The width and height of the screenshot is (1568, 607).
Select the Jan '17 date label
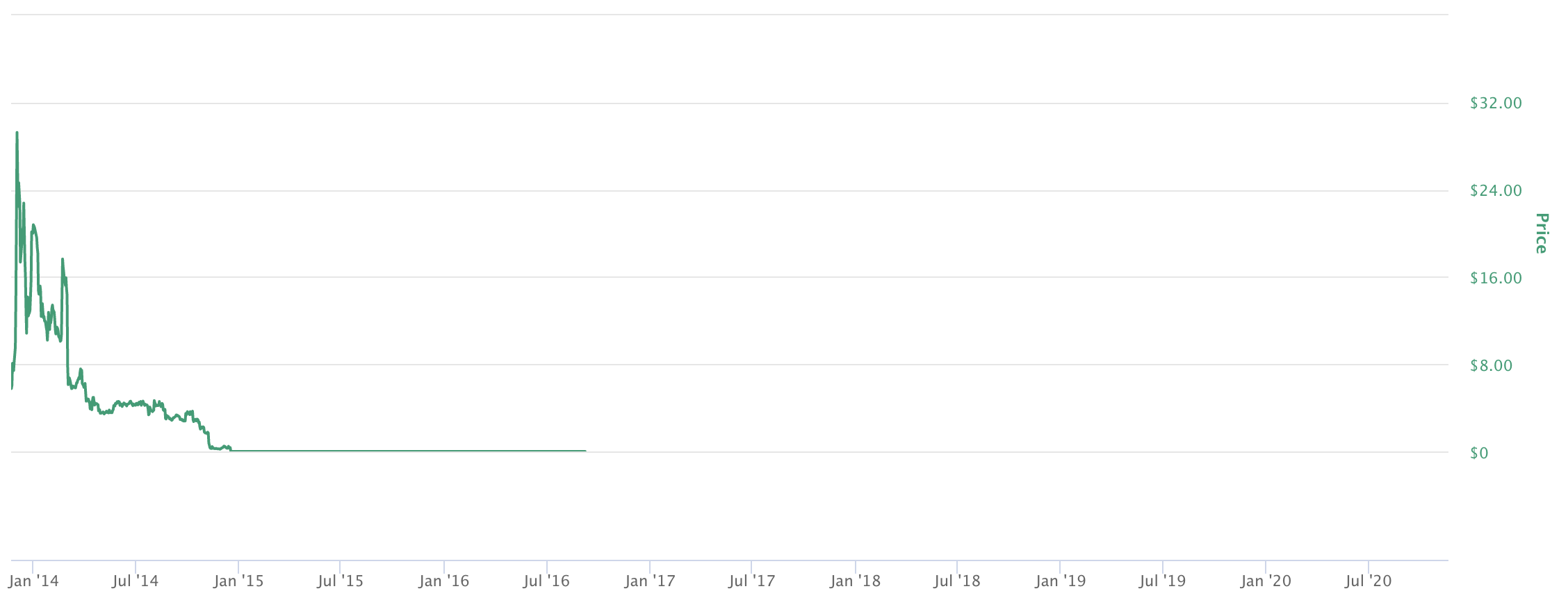[x=650, y=581]
